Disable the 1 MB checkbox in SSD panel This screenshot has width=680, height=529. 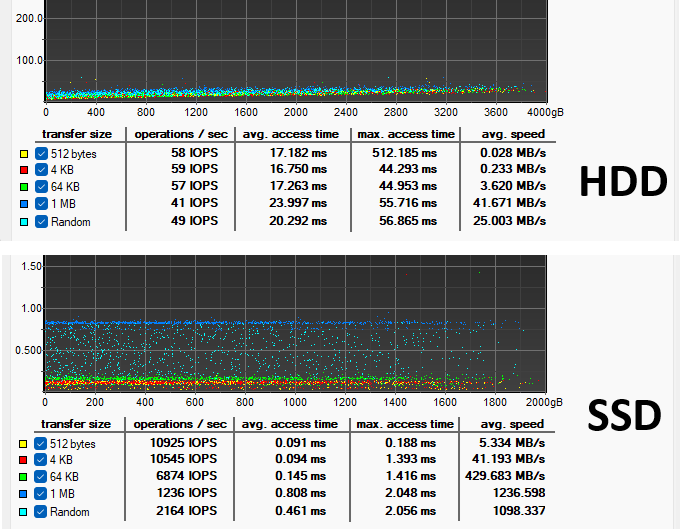(x=40, y=493)
